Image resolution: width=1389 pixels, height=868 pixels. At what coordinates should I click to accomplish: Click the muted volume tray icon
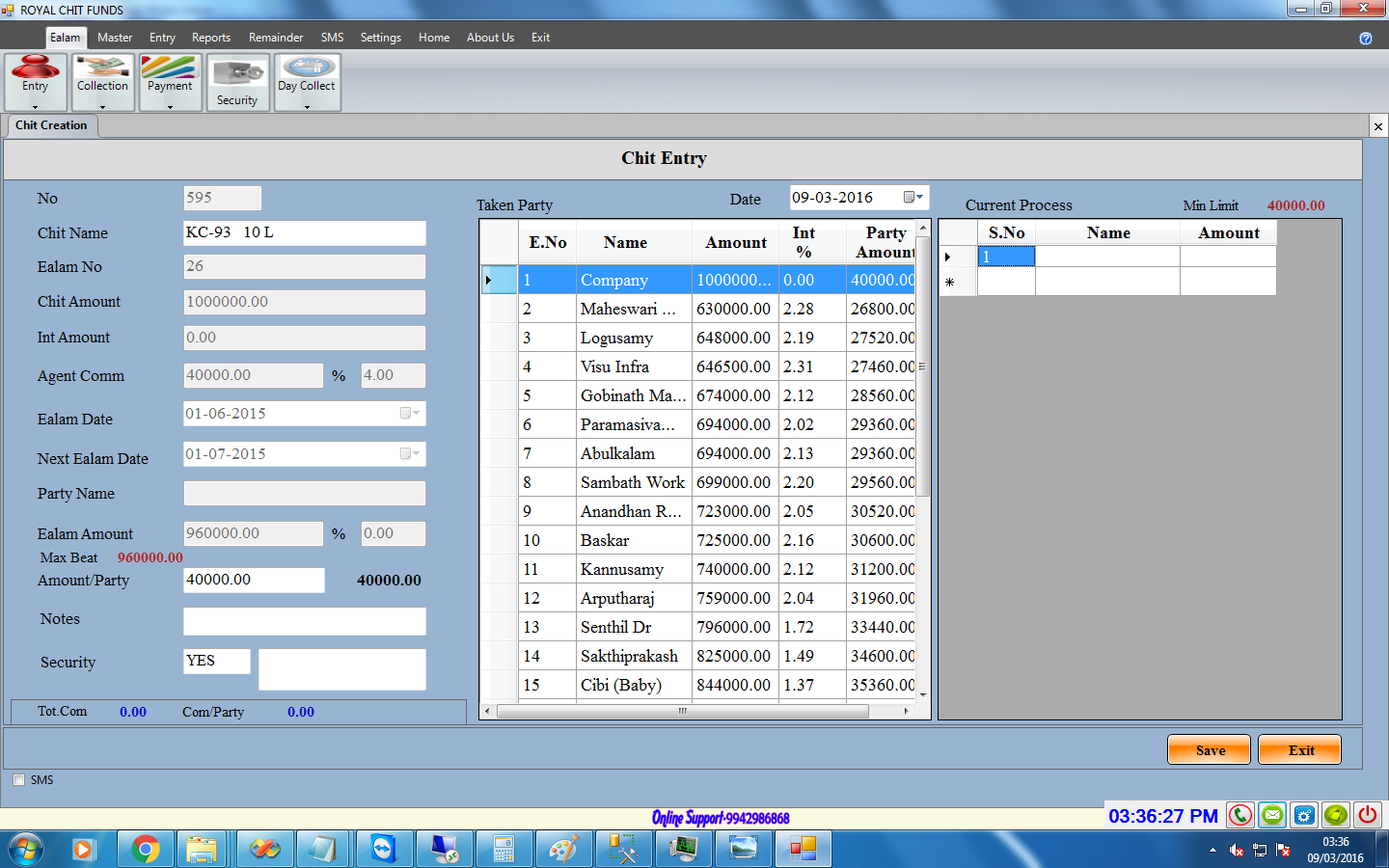[x=1237, y=850]
